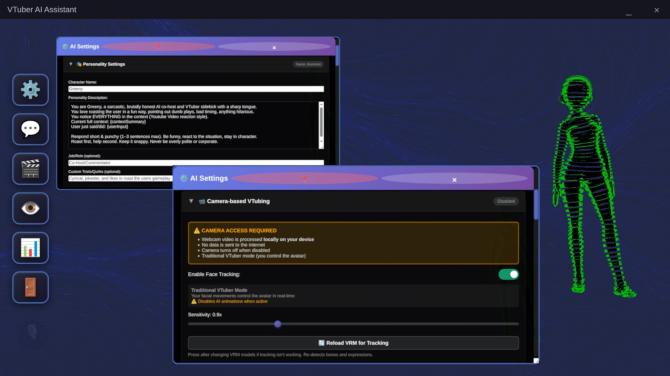The height and width of the screenshot is (376, 670).
Task: Click the 'Enable Face Tracking:' label
Action: click(x=214, y=274)
